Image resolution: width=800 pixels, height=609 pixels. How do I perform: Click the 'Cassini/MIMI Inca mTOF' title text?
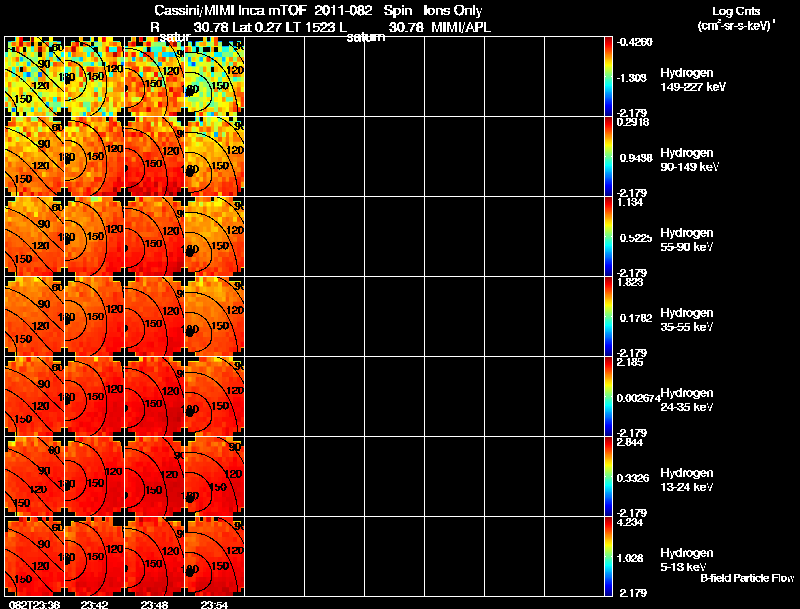tap(230, 11)
